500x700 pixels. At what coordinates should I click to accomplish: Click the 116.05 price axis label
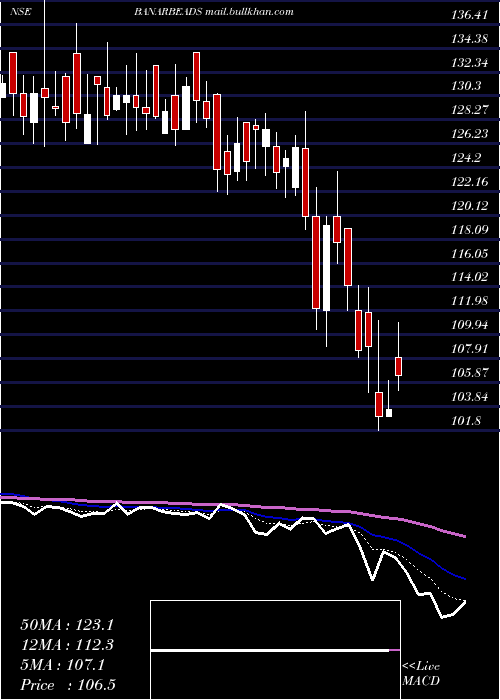click(x=469, y=254)
